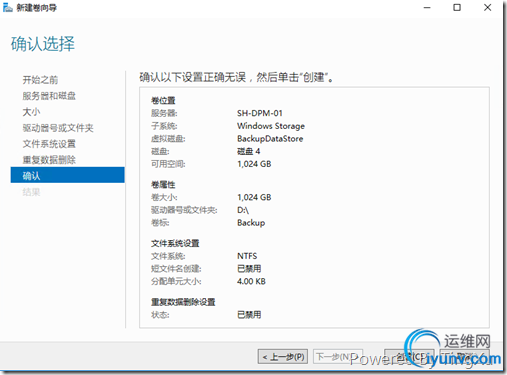This screenshot has height=375, width=507.
Task: Click the 状态 value 已禁用
Action: (x=249, y=315)
